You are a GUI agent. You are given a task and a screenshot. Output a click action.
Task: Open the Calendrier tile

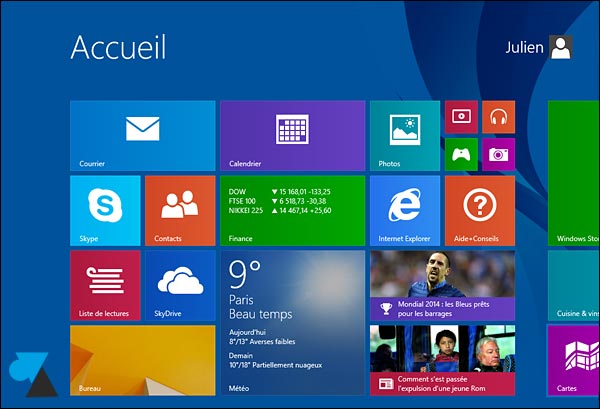tap(293, 135)
